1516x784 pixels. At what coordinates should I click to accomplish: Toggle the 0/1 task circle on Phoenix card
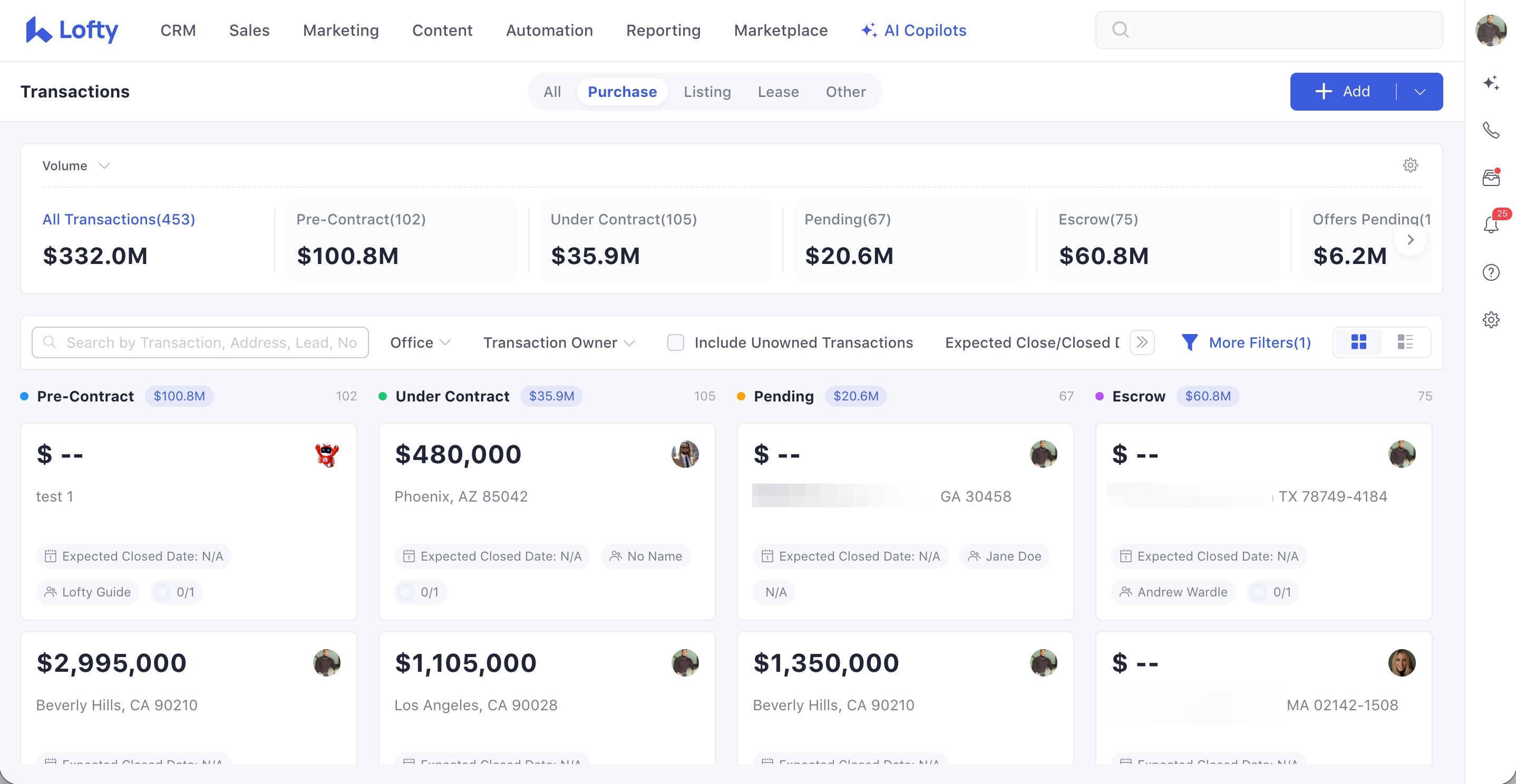(x=406, y=592)
